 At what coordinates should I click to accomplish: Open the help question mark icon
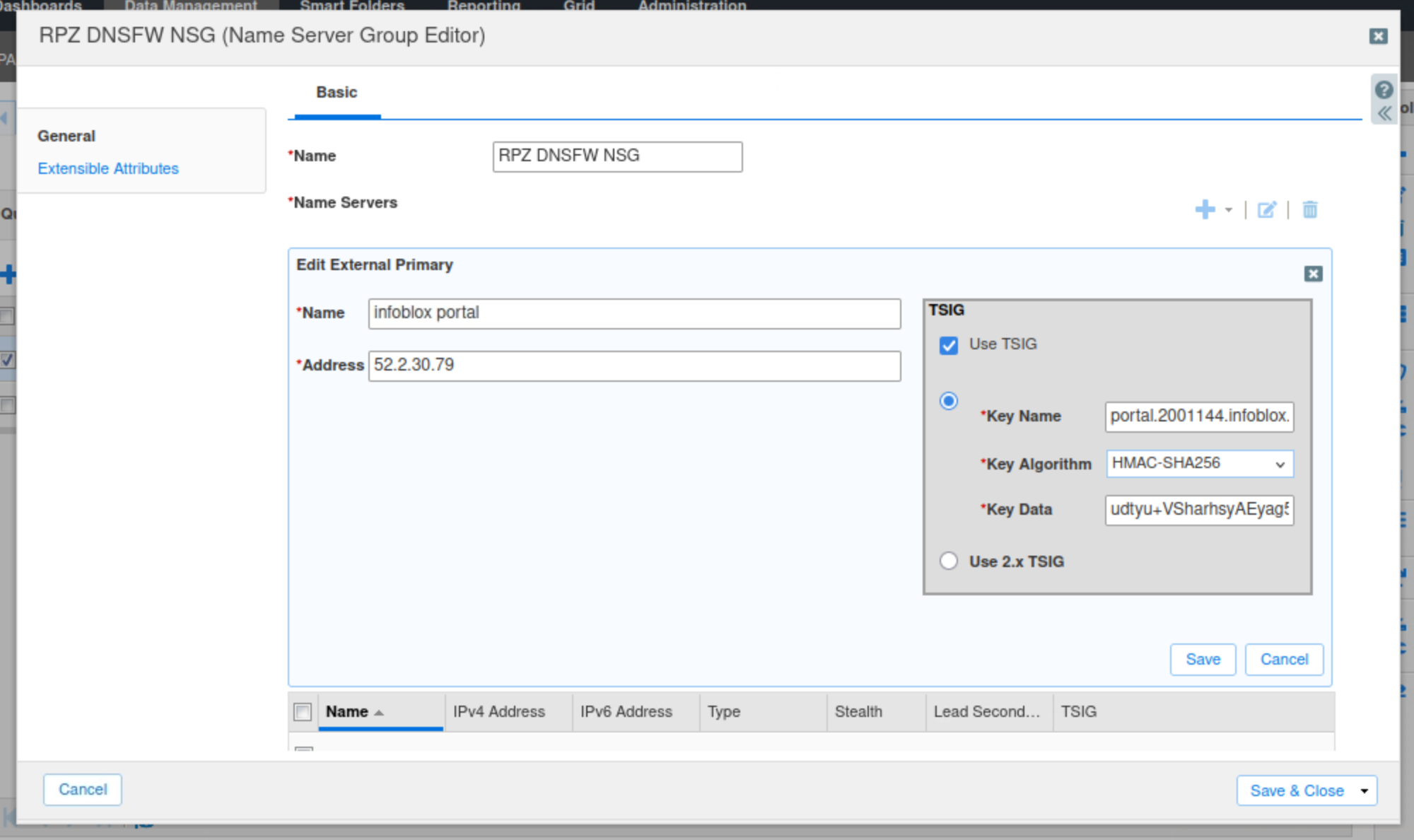[x=1384, y=90]
